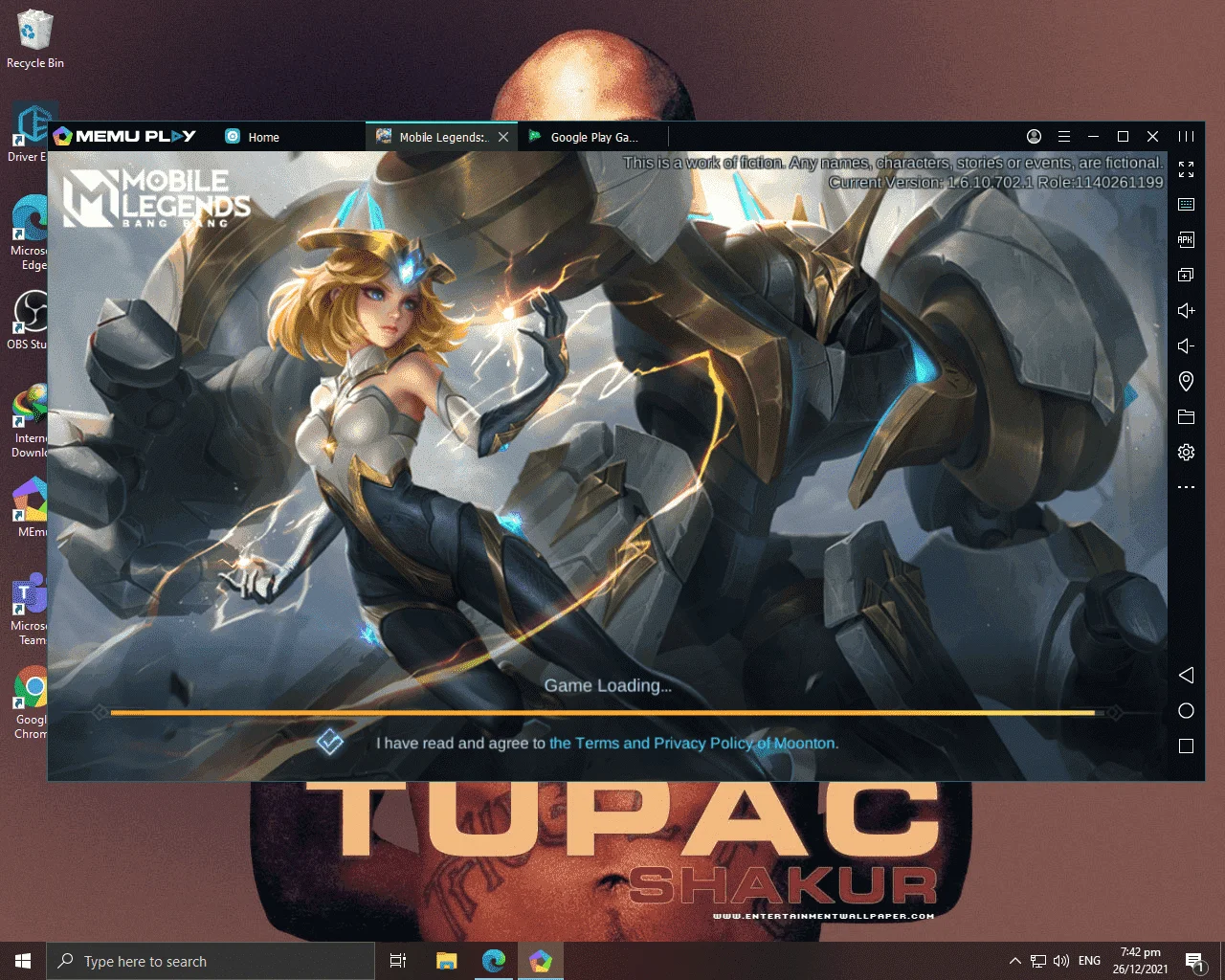Viewport: 1225px width, 980px height.
Task: Close the Mobile Legends tab
Action: pos(503,137)
